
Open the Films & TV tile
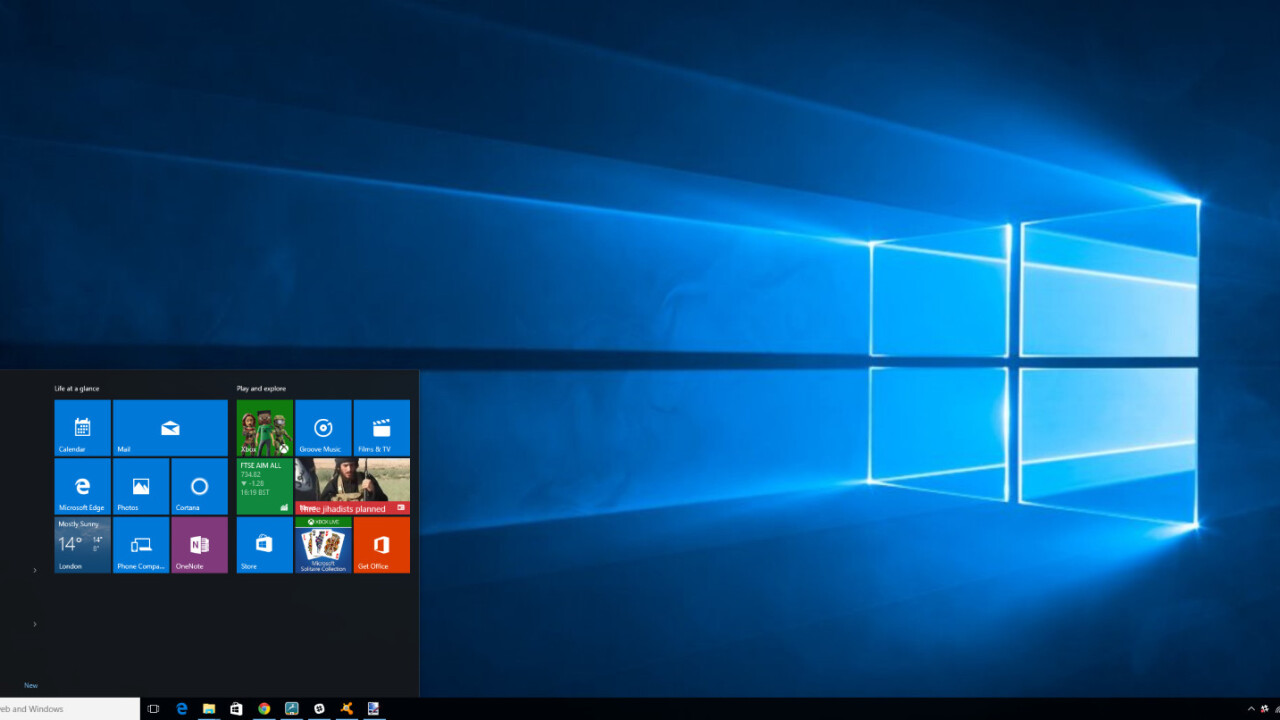pos(381,428)
